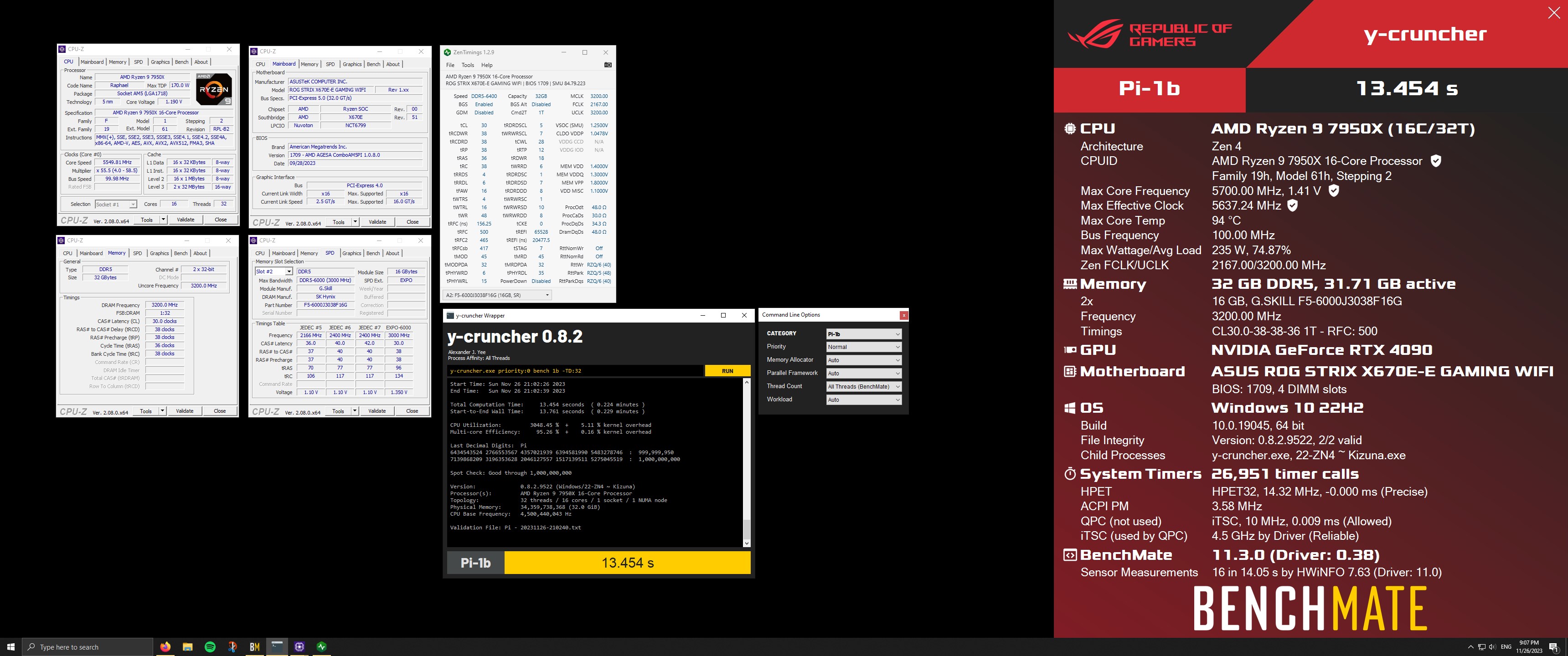This screenshot has height=656, width=1568.
Task: Click the Republic of Gamers logo
Action: (x=1149, y=33)
